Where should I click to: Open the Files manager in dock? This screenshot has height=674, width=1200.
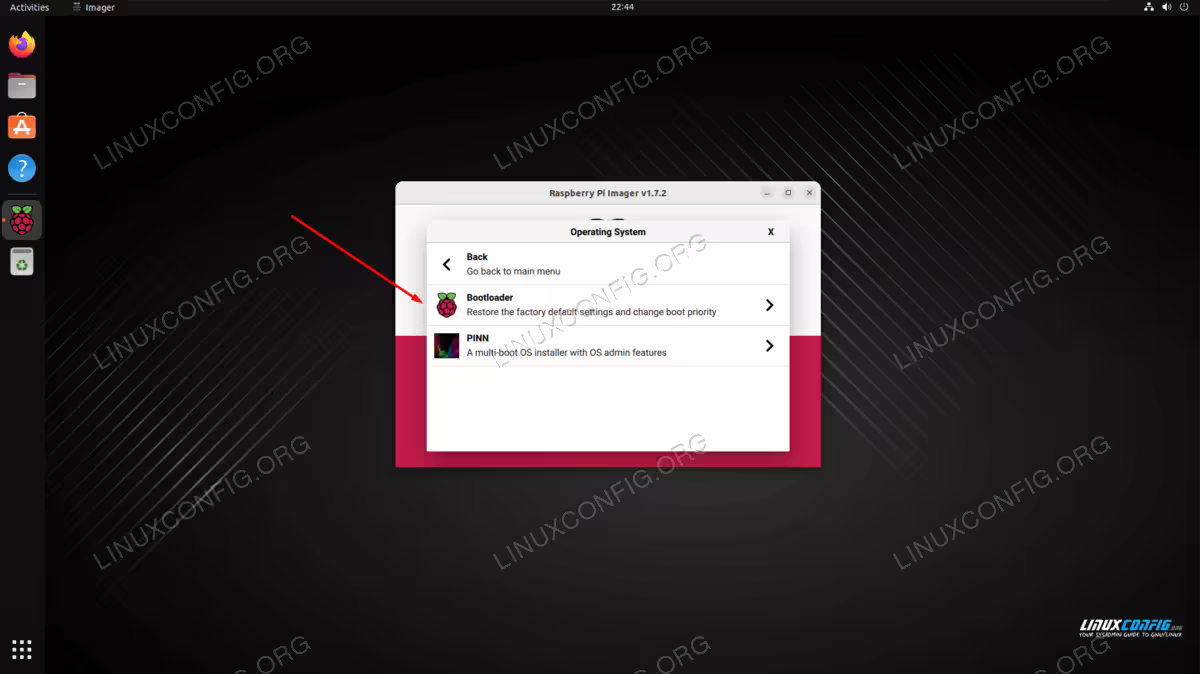[x=22, y=86]
